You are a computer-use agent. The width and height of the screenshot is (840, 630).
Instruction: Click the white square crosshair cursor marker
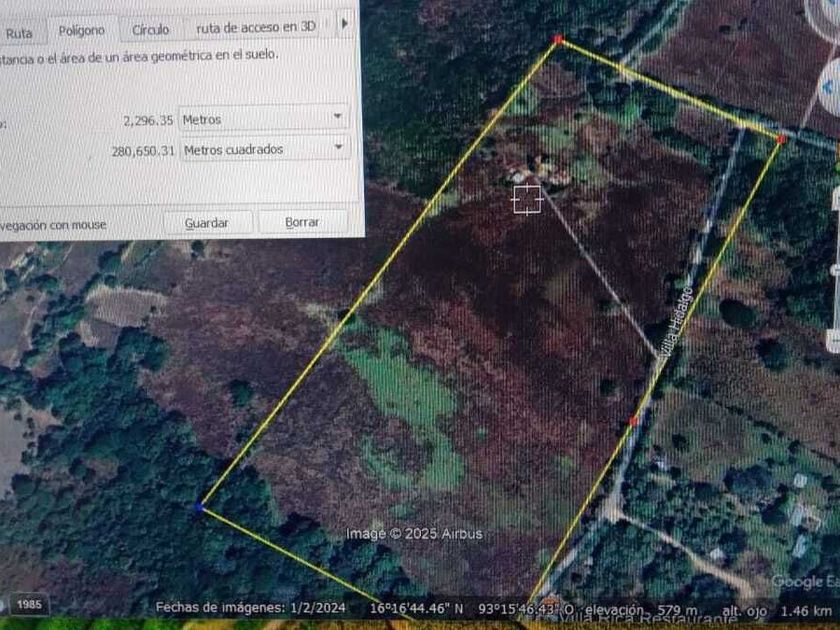pos(527,199)
